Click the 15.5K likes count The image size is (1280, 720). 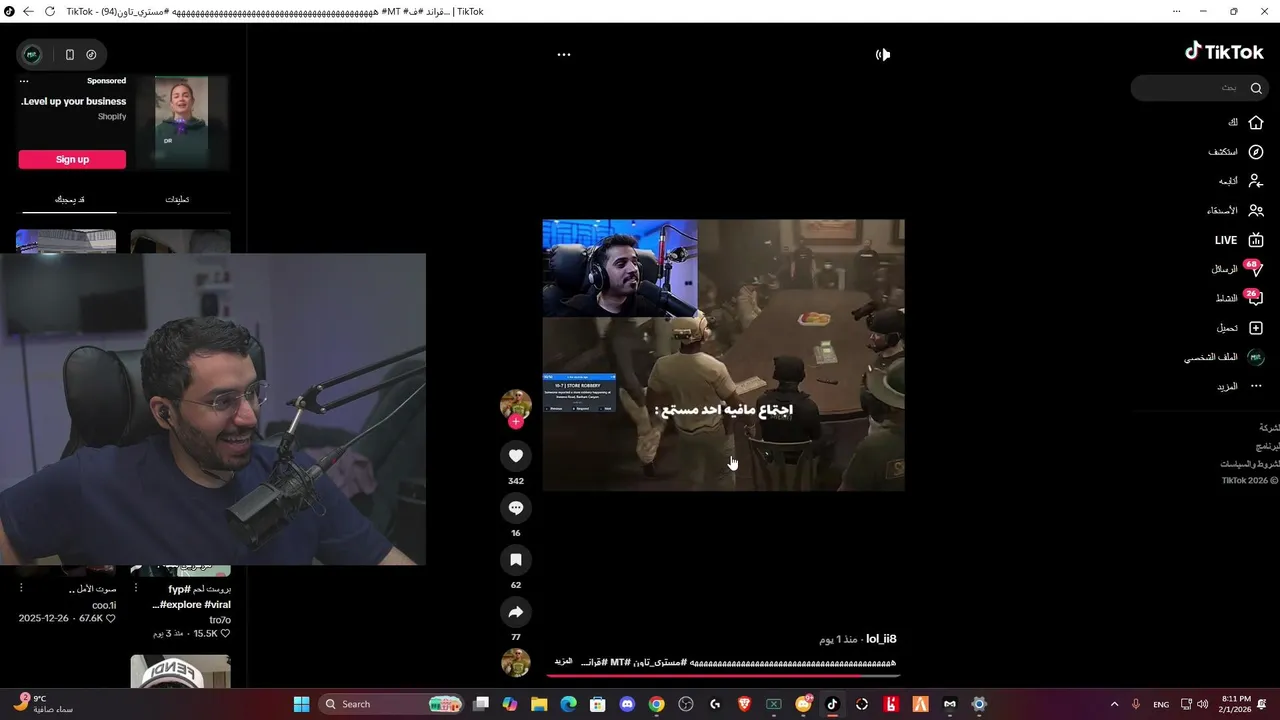pos(212,634)
